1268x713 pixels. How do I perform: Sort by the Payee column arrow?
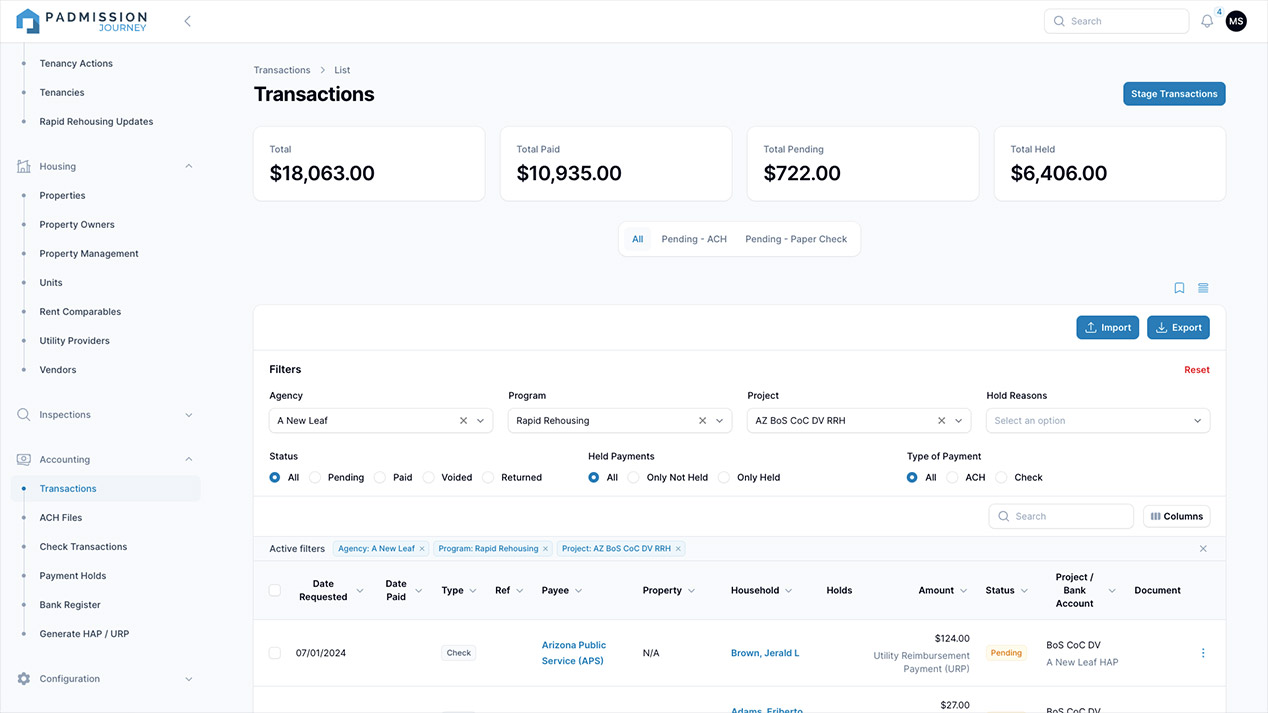(578, 591)
